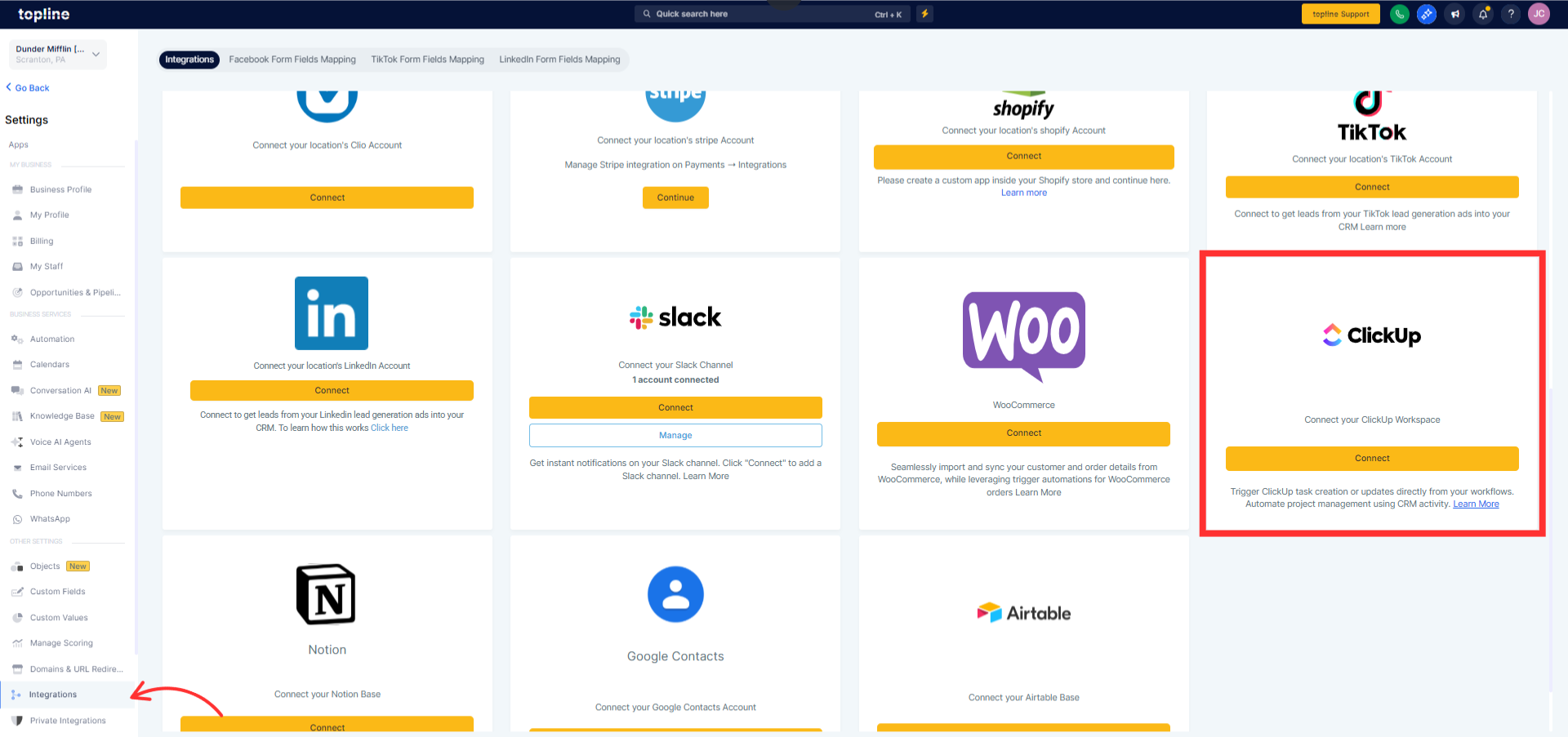Connect the ClickUp workspace
The image size is (1568, 737).
[1372, 459]
